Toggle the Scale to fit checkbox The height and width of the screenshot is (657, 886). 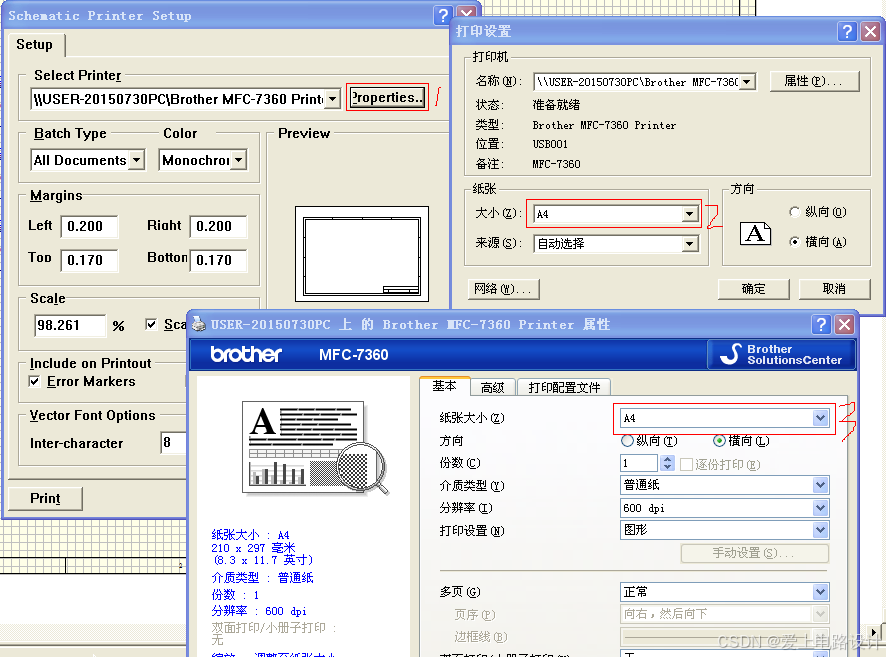point(151,324)
